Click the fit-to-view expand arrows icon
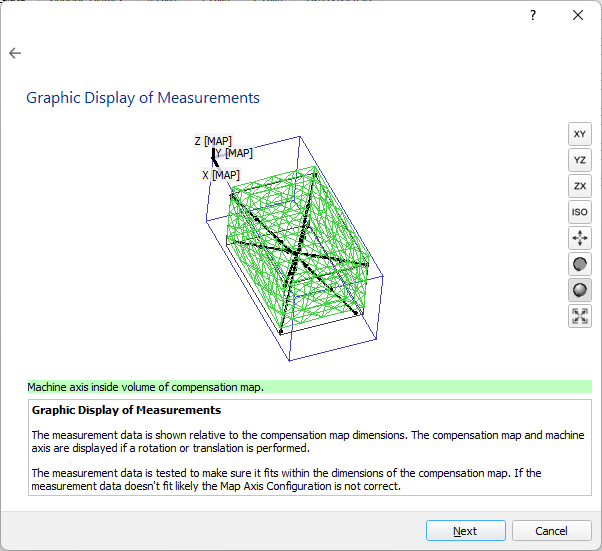The height and width of the screenshot is (551, 602). (x=580, y=316)
